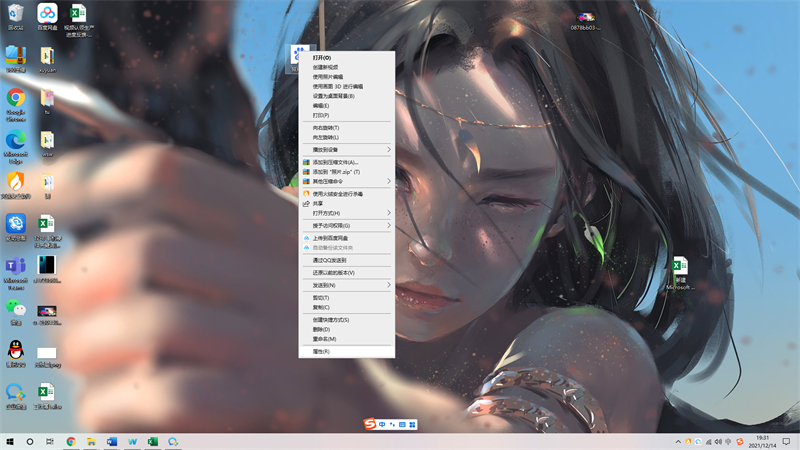Choose 使用照片编辑 in the context menu
800x450 pixels.
pyautogui.click(x=346, y=77)
